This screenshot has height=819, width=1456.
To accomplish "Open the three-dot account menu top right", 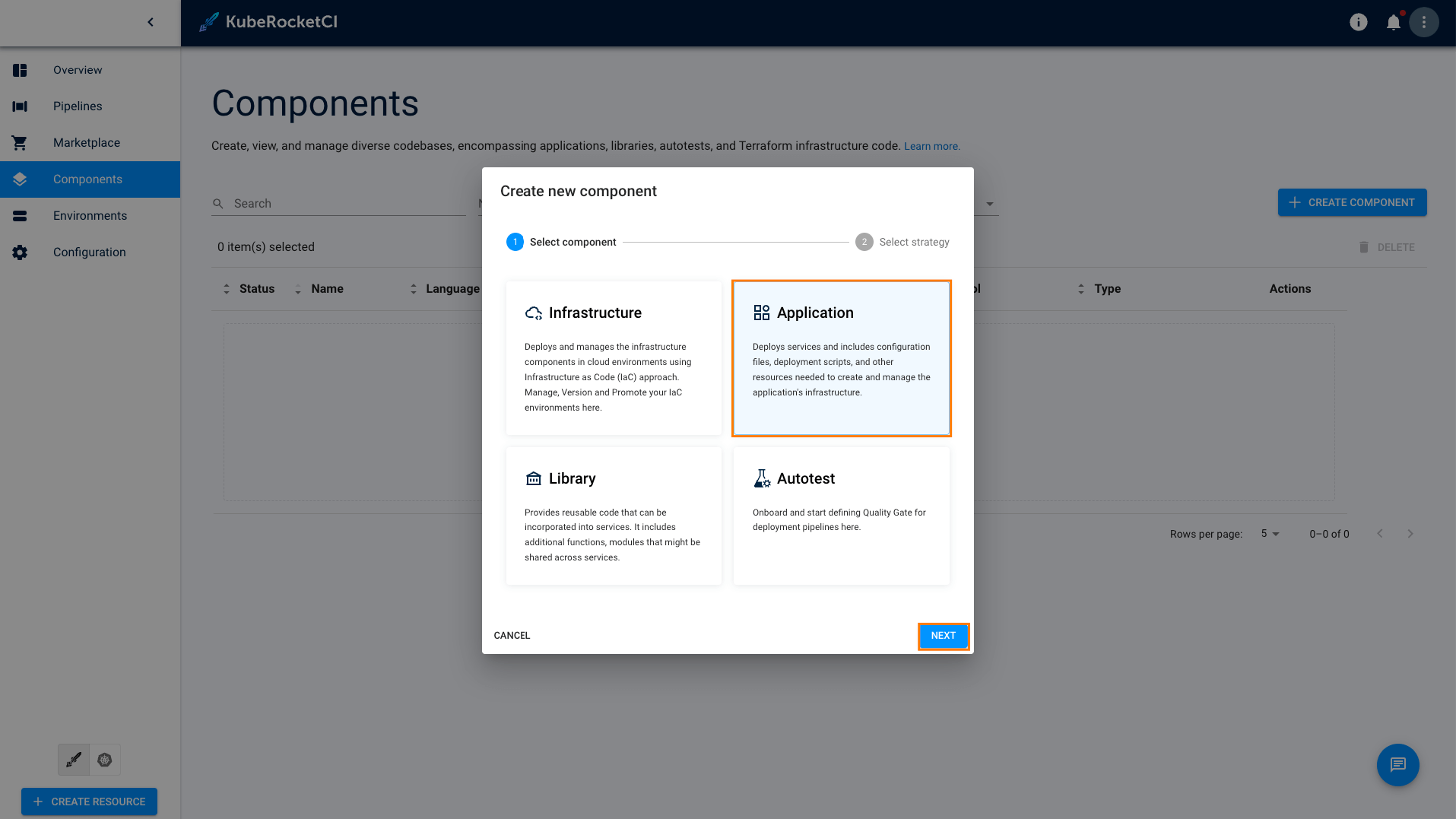I will (1423, 22).
